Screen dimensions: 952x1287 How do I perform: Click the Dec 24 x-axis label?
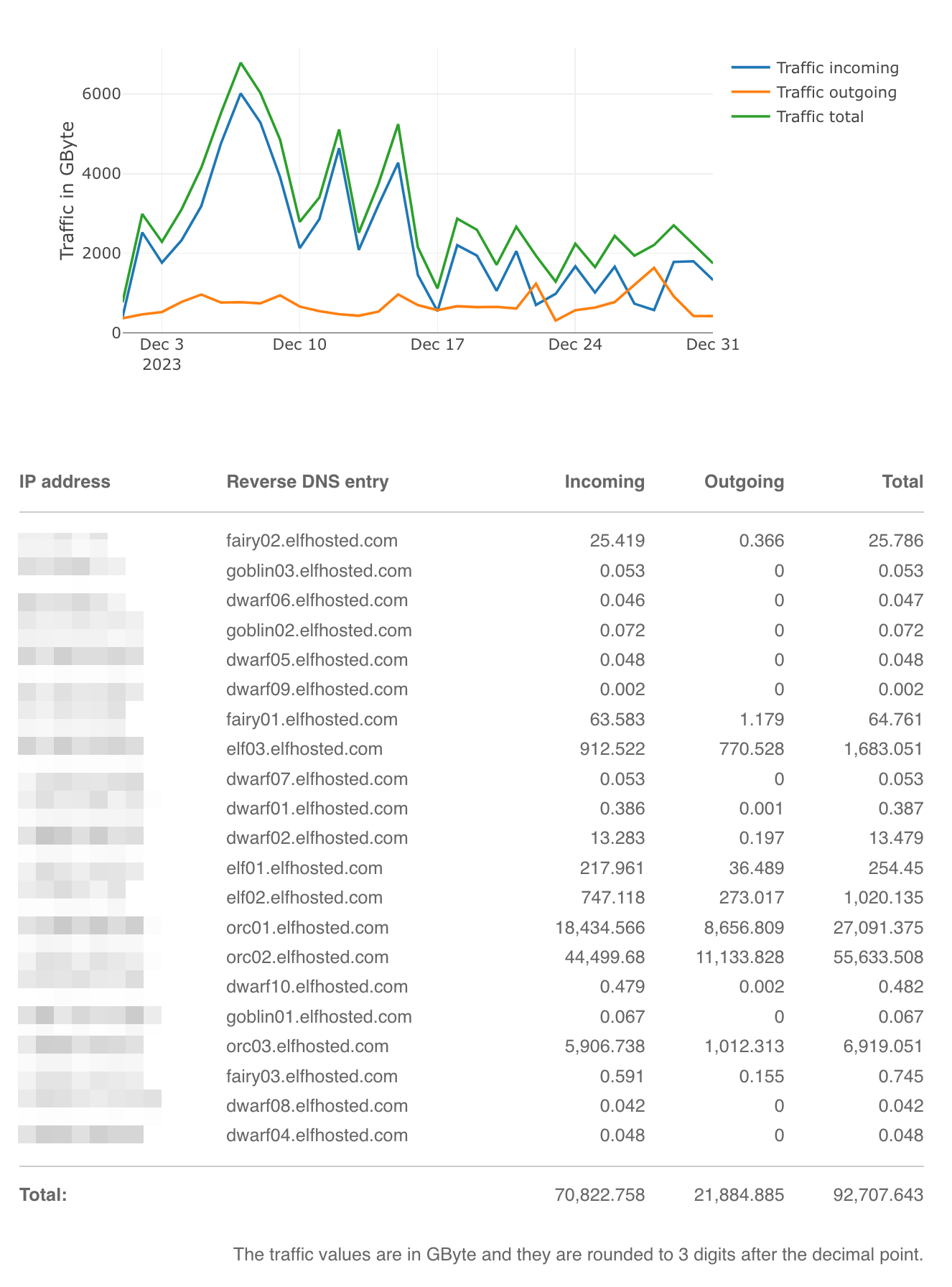575,345
